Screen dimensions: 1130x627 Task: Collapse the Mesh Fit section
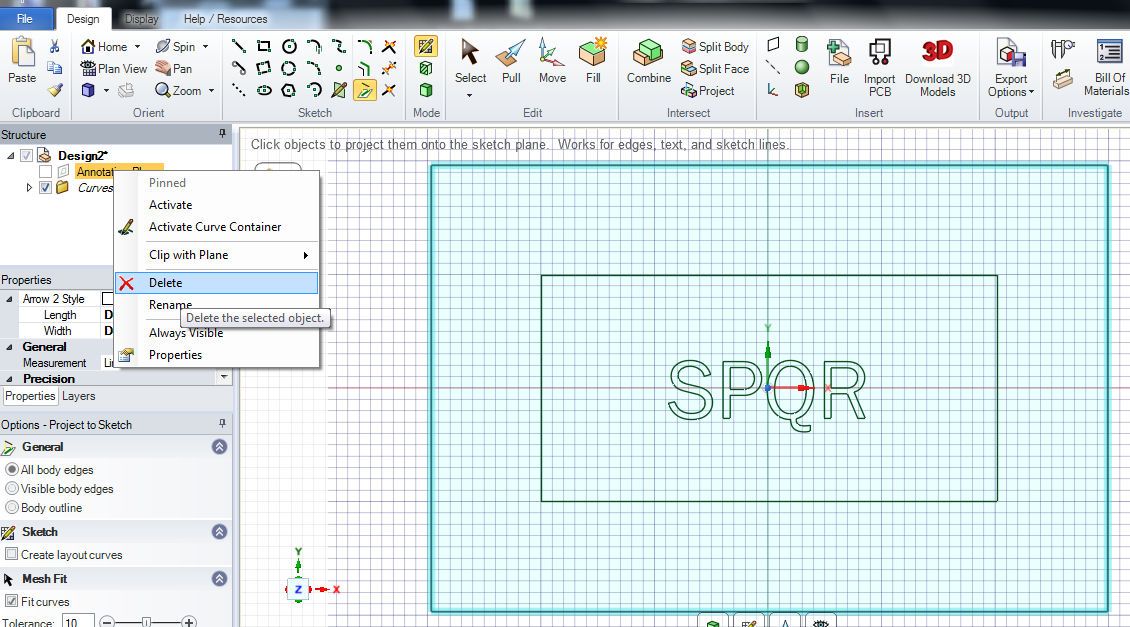[x=219, y=579]
